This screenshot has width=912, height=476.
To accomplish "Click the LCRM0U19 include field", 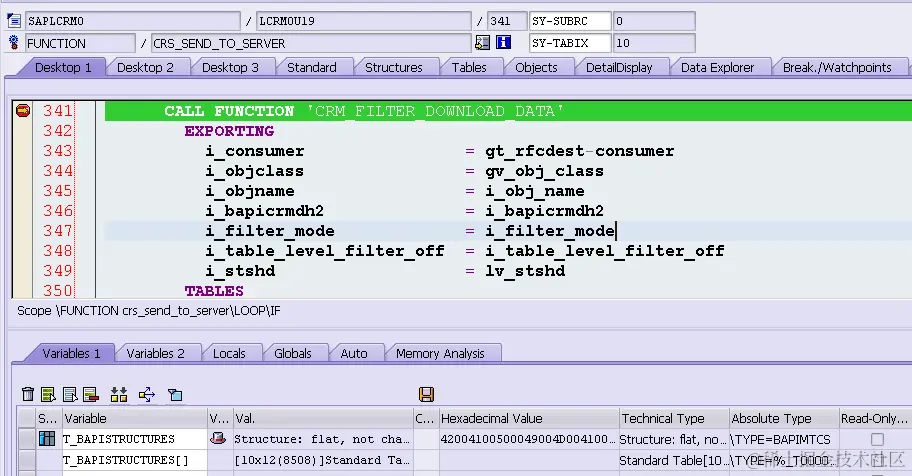I will pos(364,21).
